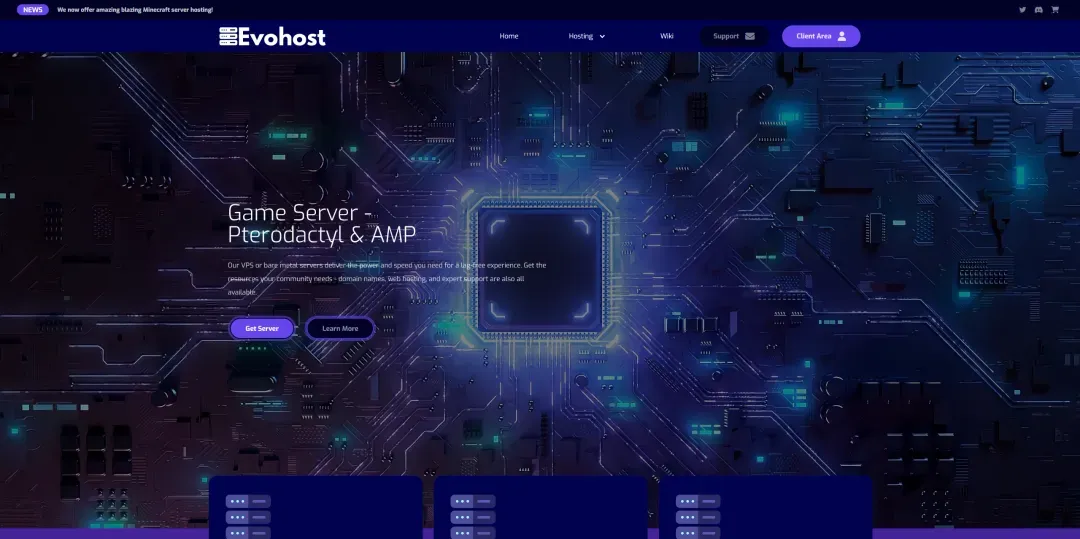Open the shopping cart icon

coord(1055,10)
